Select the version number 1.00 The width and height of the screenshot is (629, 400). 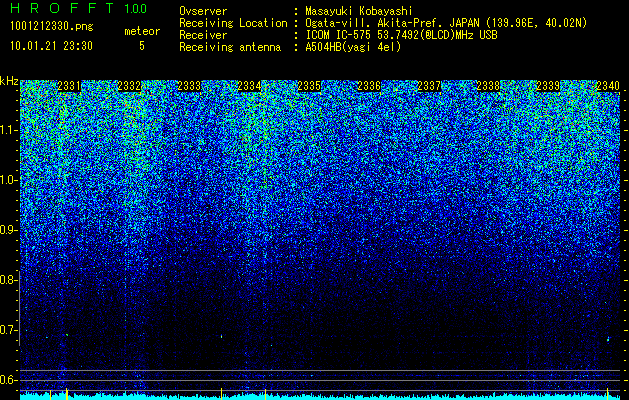pos(136,9)
